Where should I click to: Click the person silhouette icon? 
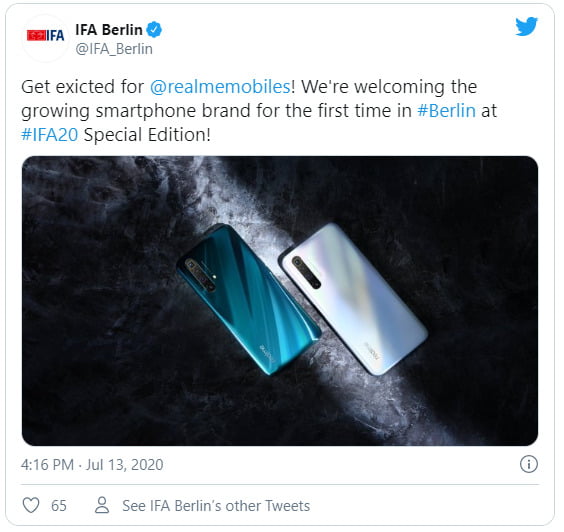click(x=102, y=505)
